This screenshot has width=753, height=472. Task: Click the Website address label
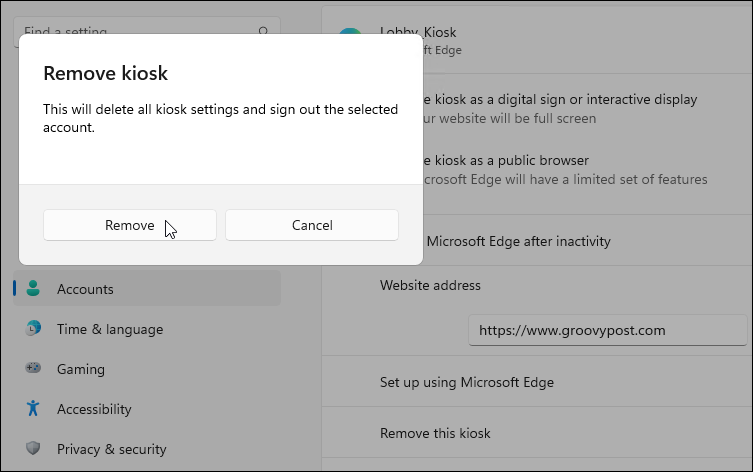tap(431, 285)
